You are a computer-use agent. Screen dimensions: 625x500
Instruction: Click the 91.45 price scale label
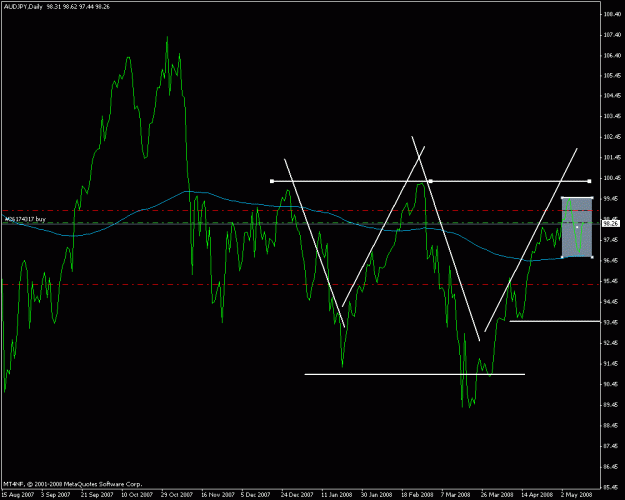click(612, 364)
